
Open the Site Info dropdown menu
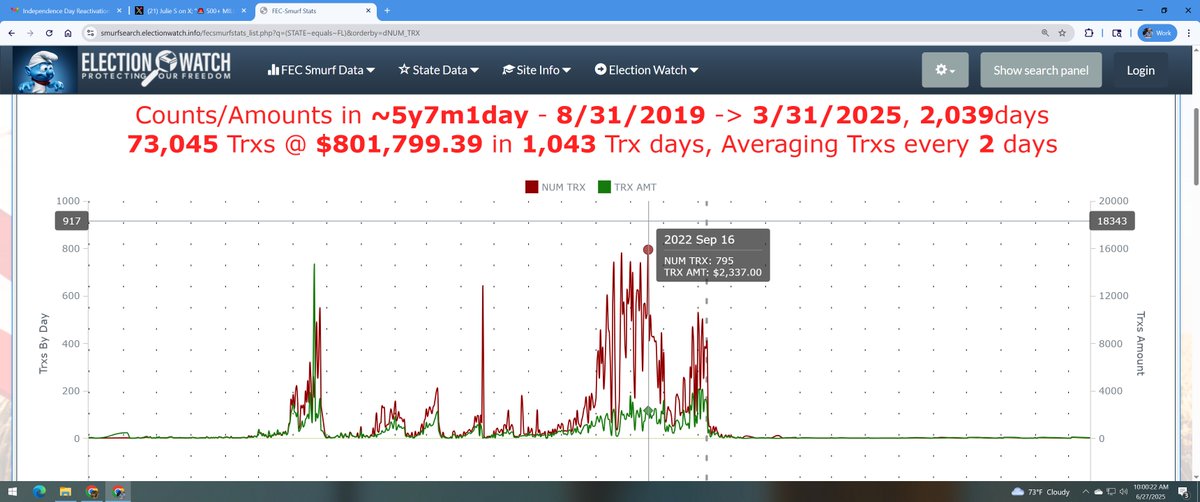pyautogui.click(x=536, y=70)
